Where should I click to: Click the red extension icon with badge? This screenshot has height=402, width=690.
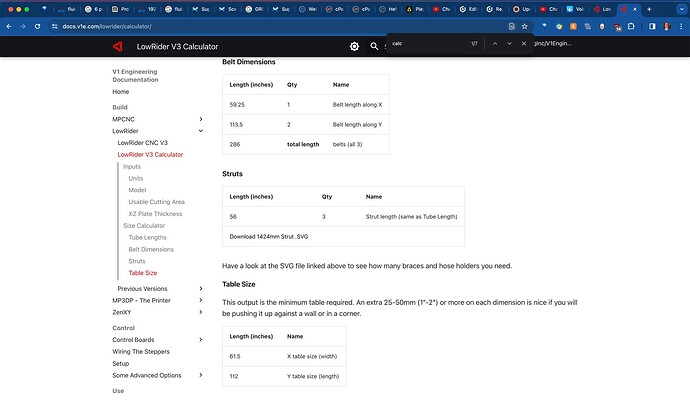617,27
